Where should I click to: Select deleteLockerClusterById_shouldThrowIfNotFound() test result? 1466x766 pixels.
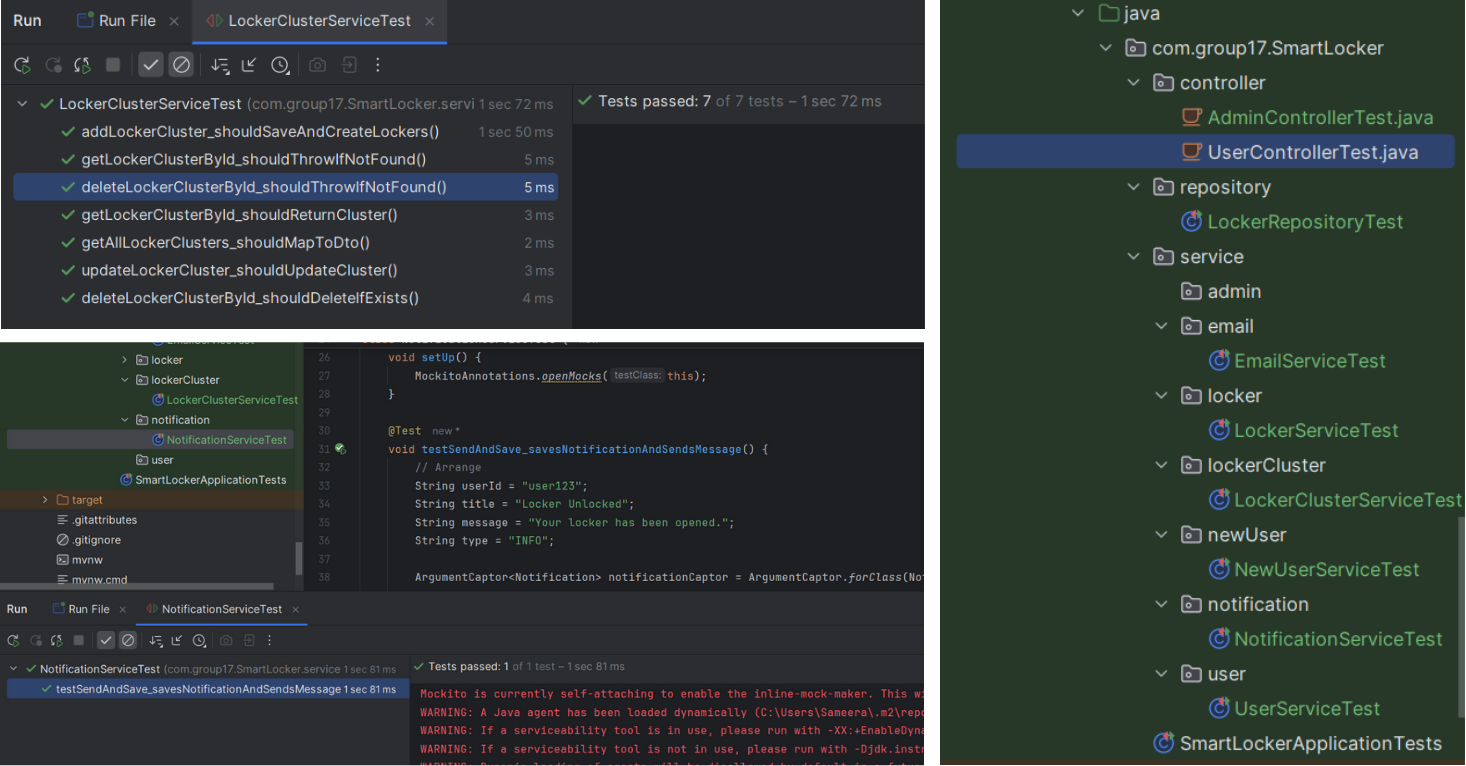(285, 187)
